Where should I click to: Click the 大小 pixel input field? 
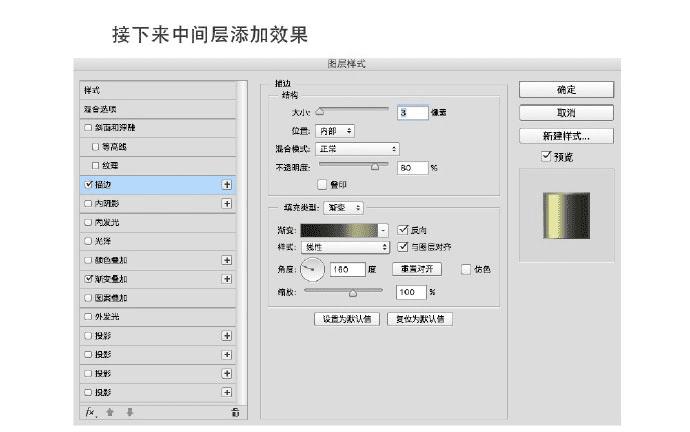click(x=412, y=113)
